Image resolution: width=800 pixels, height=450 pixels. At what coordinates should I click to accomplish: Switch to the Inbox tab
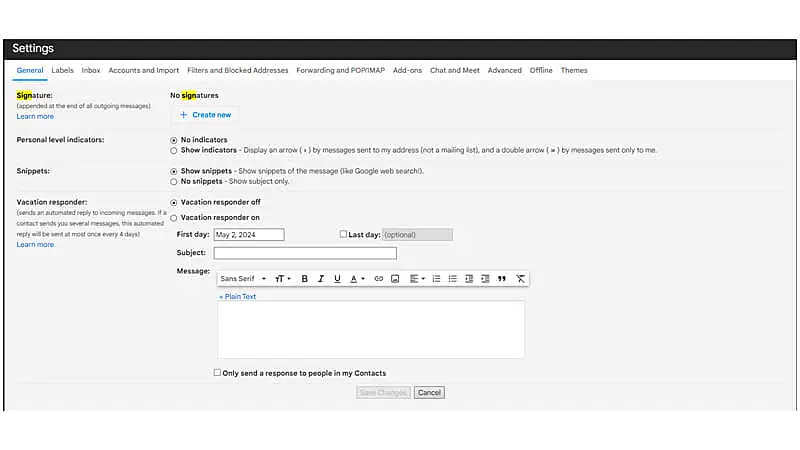(x=91, y=70)
